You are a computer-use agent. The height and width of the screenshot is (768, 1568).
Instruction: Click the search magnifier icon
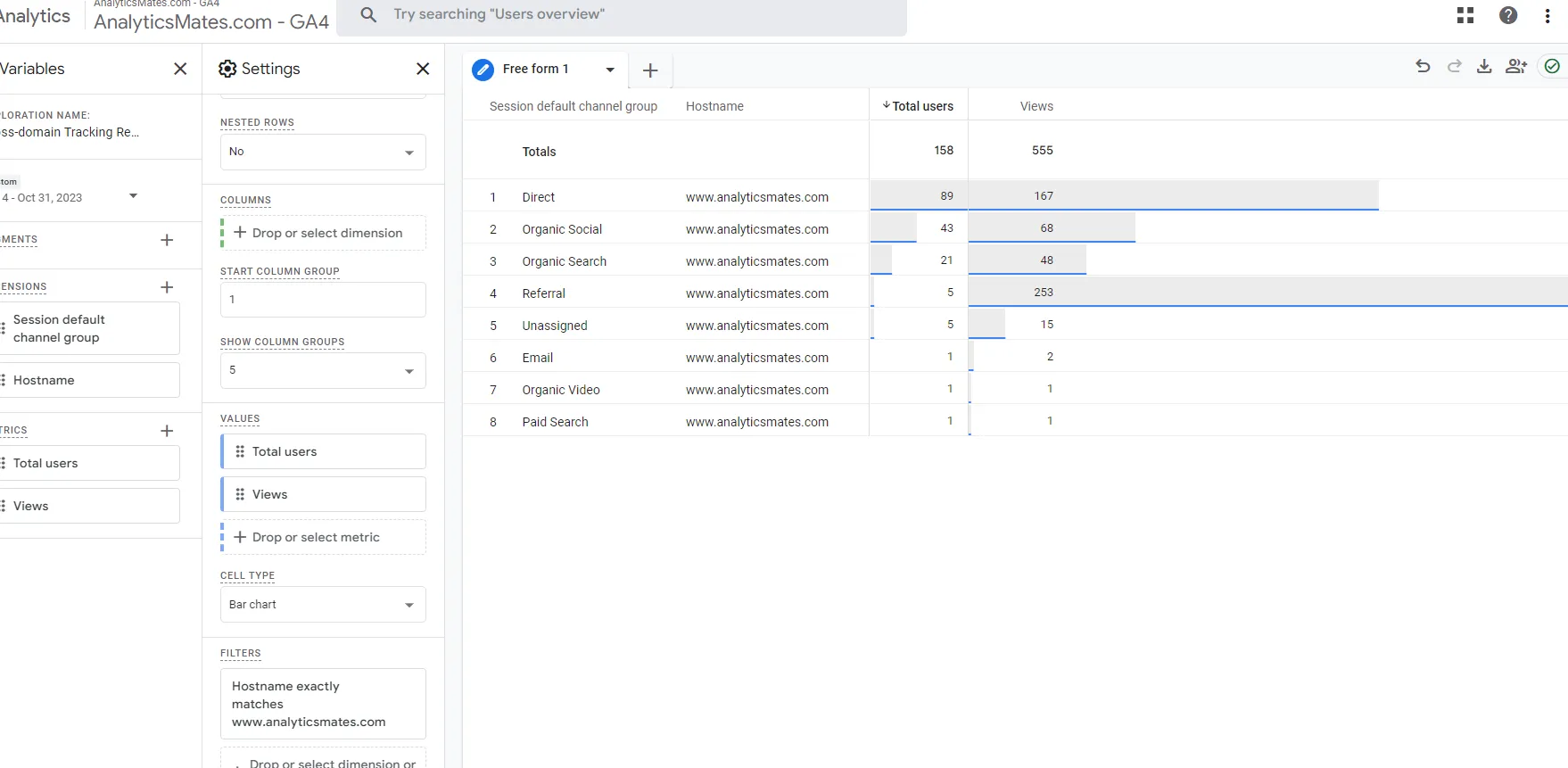pos(368,14)
